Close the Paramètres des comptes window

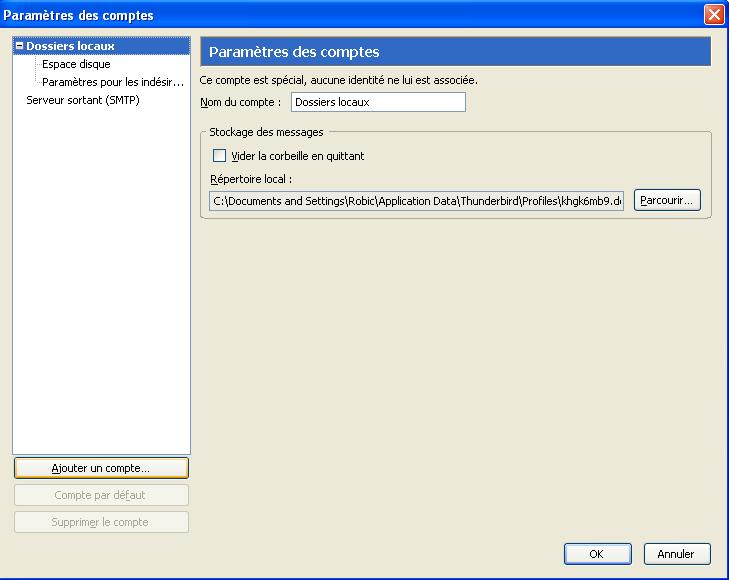[713, 15]
